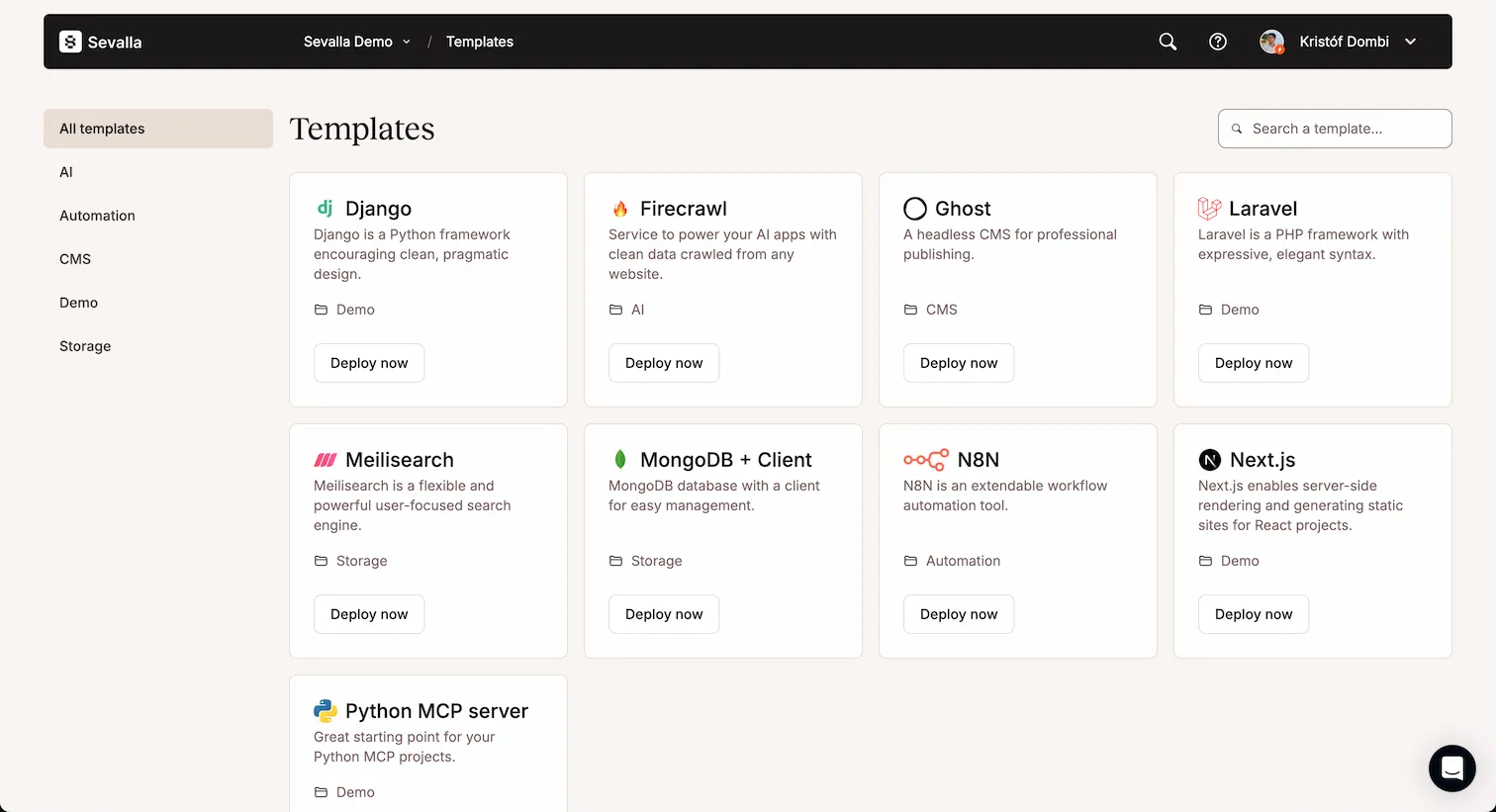Open the help question mark icon
The image size is (1496, 812).
(x=1218, y=42)
